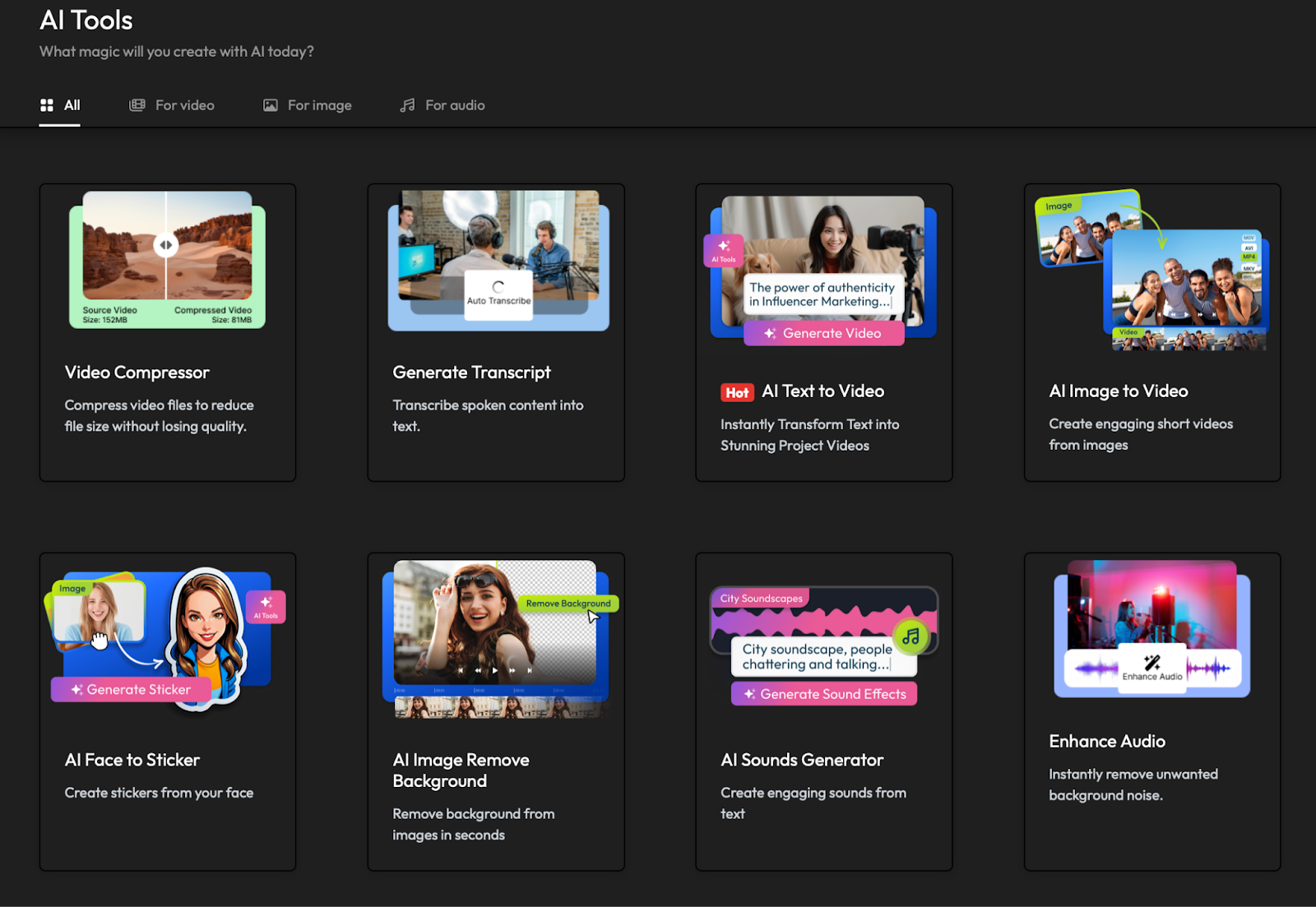
Task: Click the Auto Transcribe loading box
Action: (x=498, y=294)
